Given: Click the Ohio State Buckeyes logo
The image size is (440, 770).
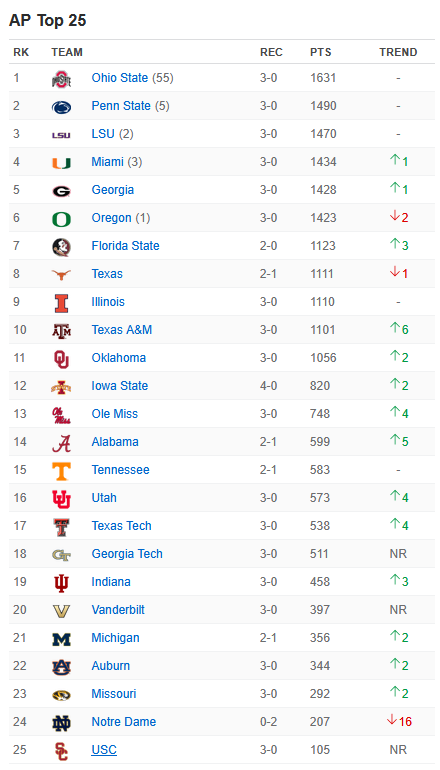Looking at the screenshot, I should (61, 79).
